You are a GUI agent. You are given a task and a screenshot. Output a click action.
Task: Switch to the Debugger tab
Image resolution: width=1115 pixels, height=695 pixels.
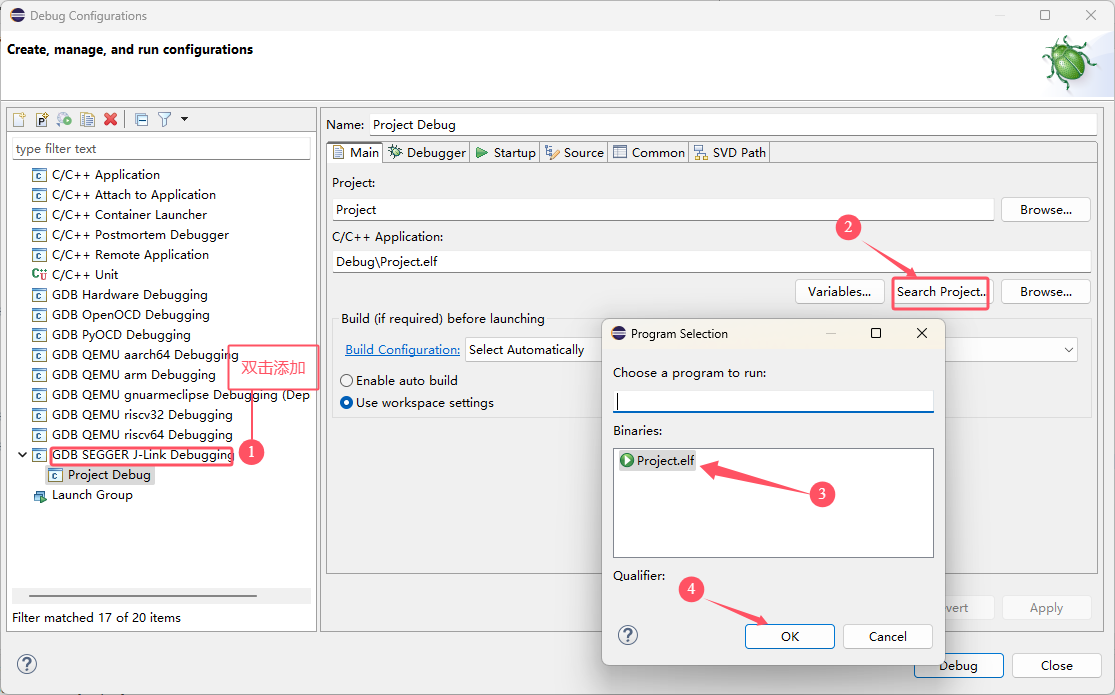point(427,152)
